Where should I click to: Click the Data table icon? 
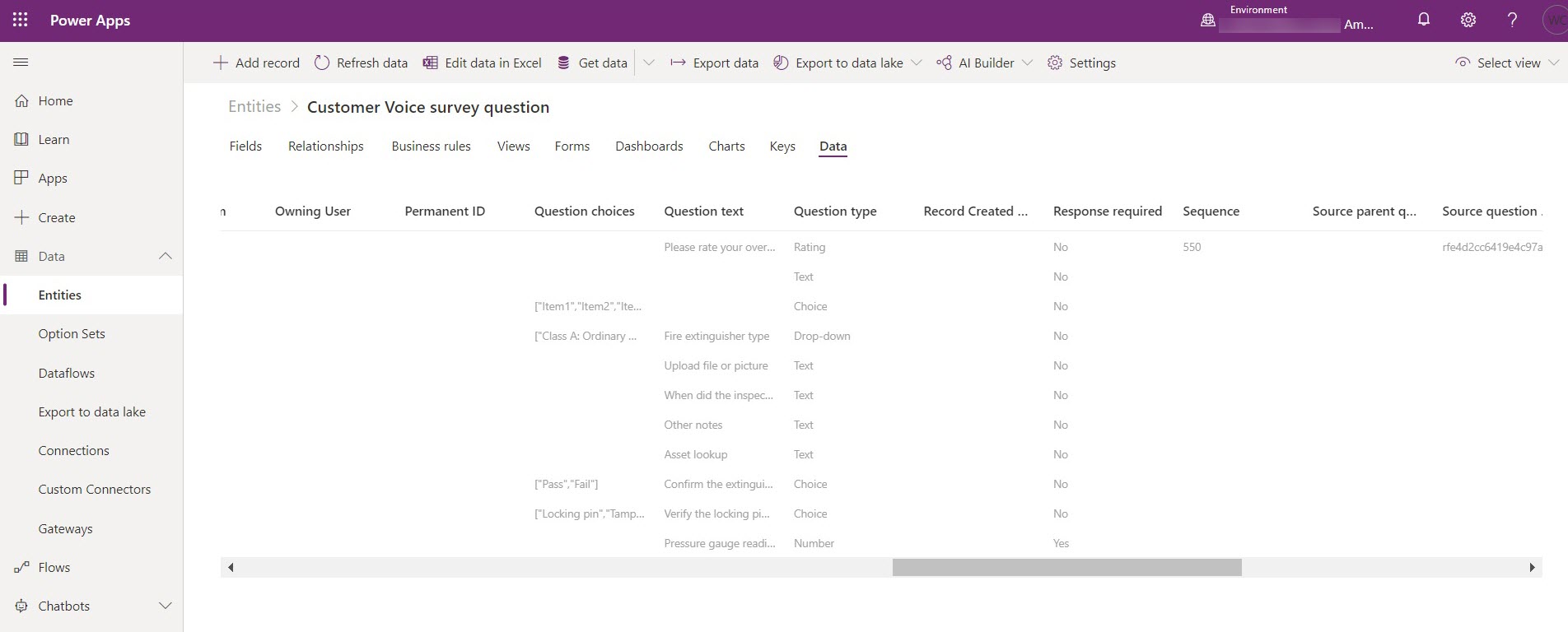22,256
